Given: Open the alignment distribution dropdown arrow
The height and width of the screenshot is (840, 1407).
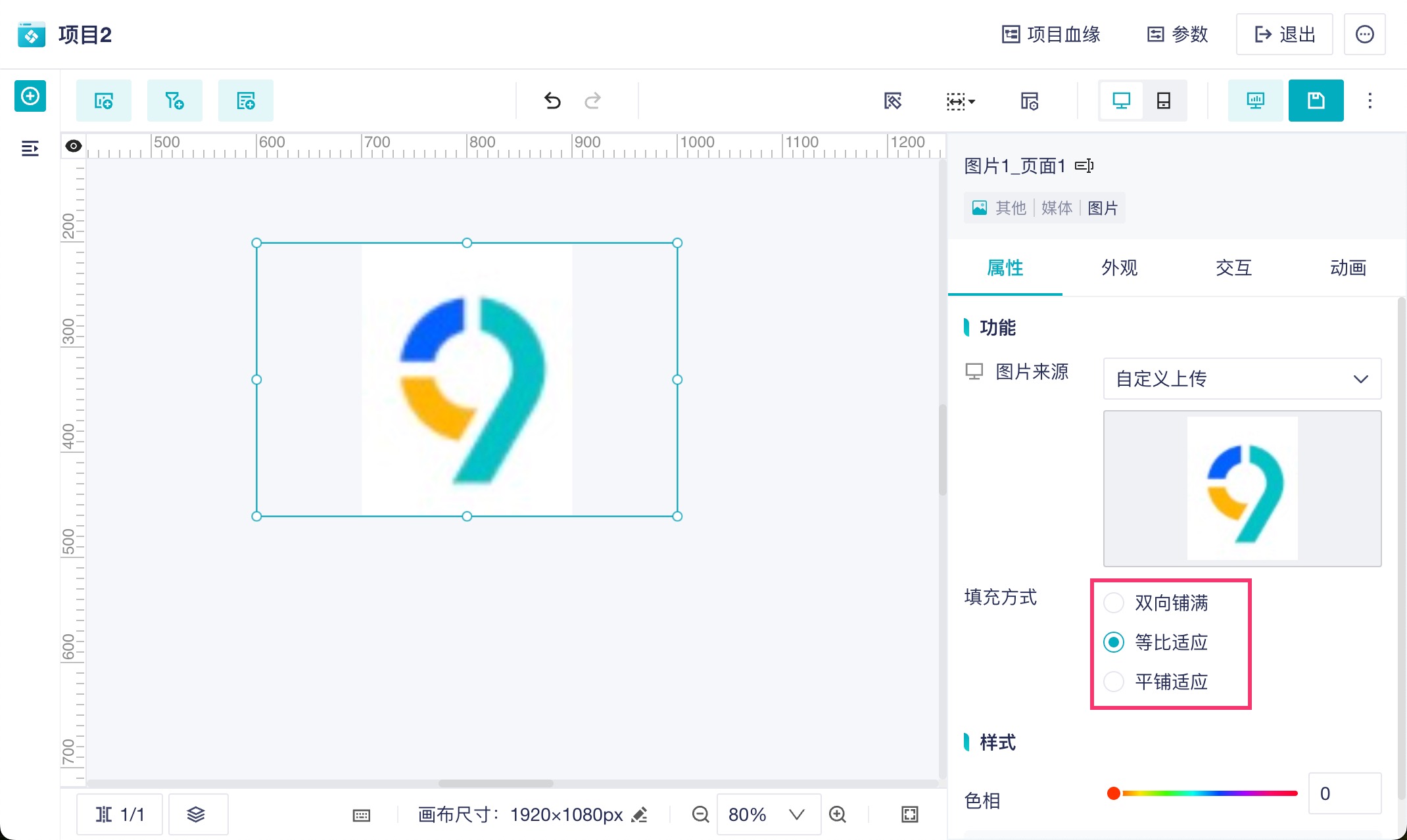Looking at the screenshot, I should pos(972,101).
